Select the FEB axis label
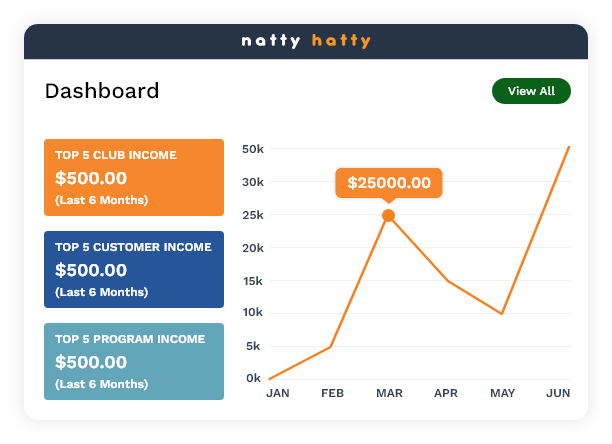612x444 pixels. click(333, 394)
